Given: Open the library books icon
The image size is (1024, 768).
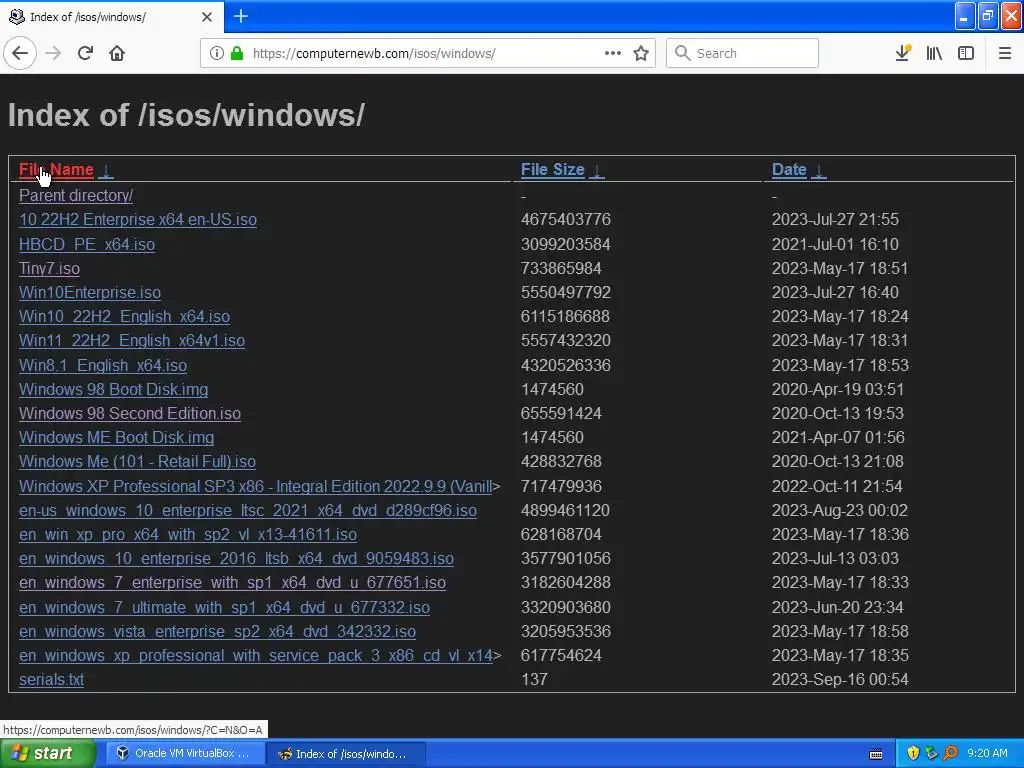Looking at the screenshot, I should 934,53.
